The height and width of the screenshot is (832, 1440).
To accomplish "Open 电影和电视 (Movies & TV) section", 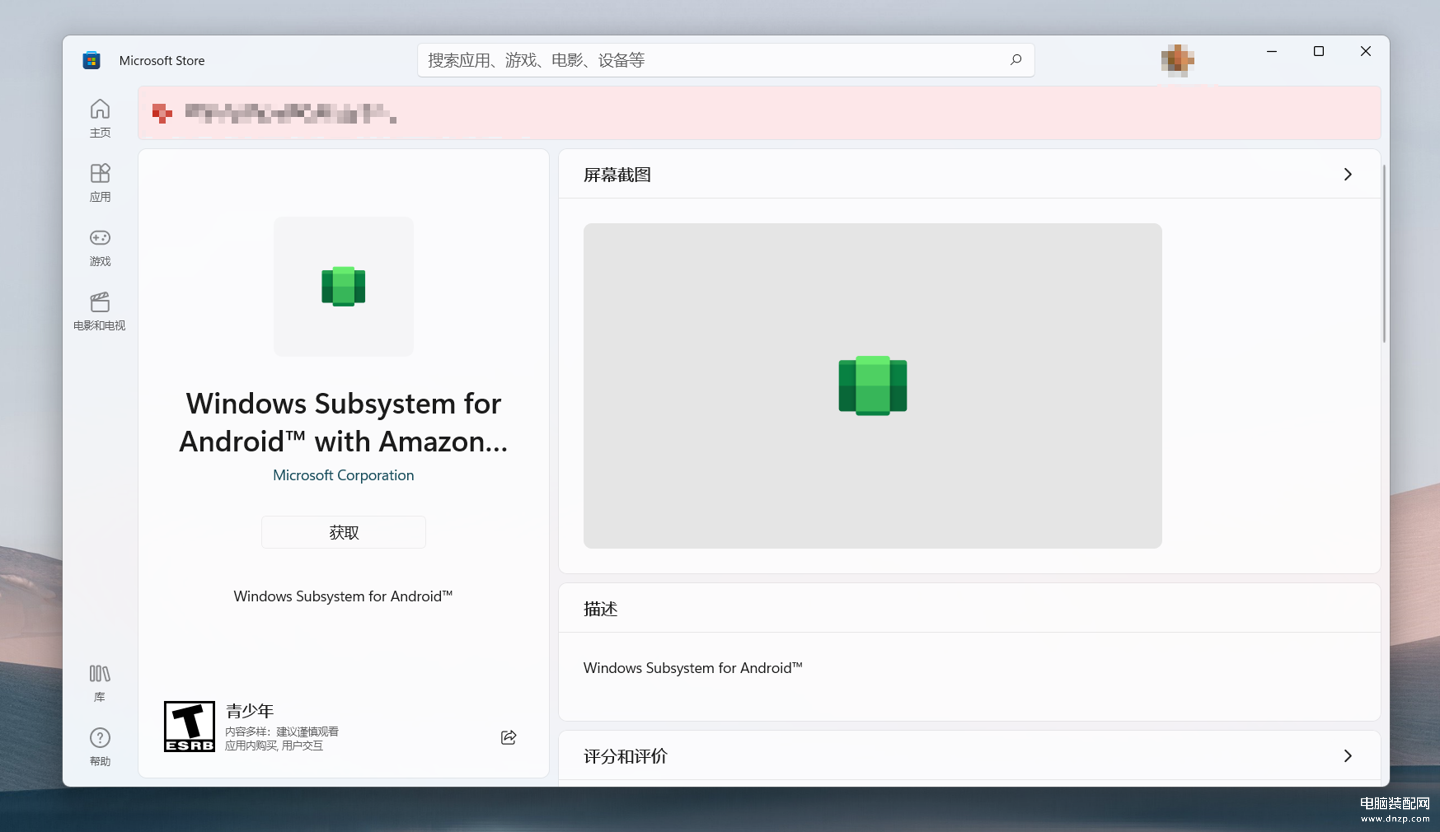I will tap(100, 311).
